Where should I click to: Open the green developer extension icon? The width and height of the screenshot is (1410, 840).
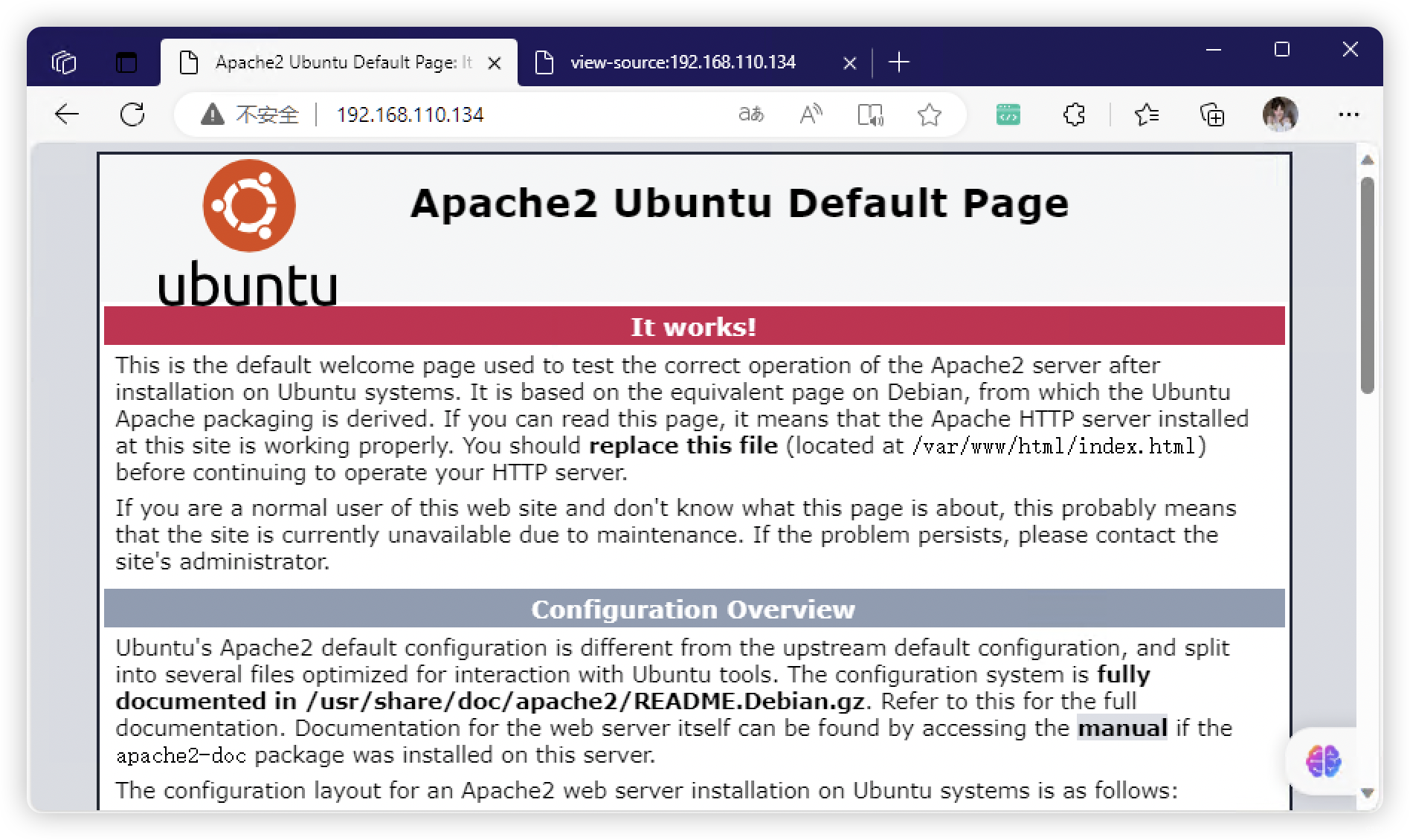tap(1008, 114)
